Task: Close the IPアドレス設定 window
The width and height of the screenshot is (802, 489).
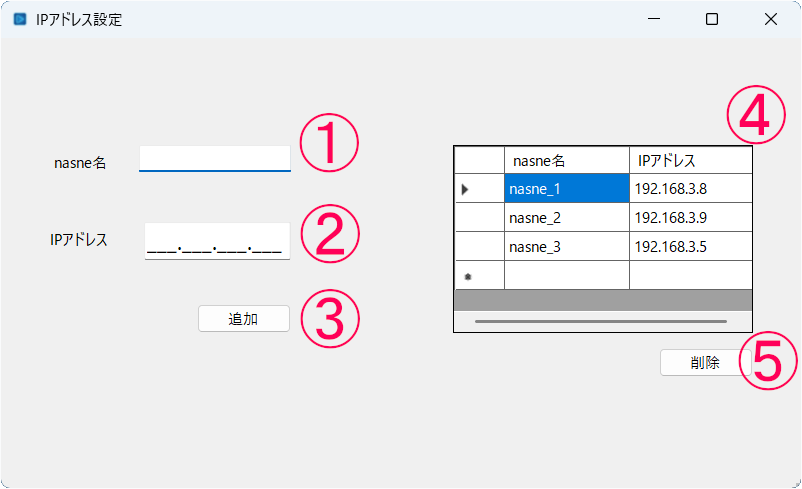Action: tap(771, 19)
